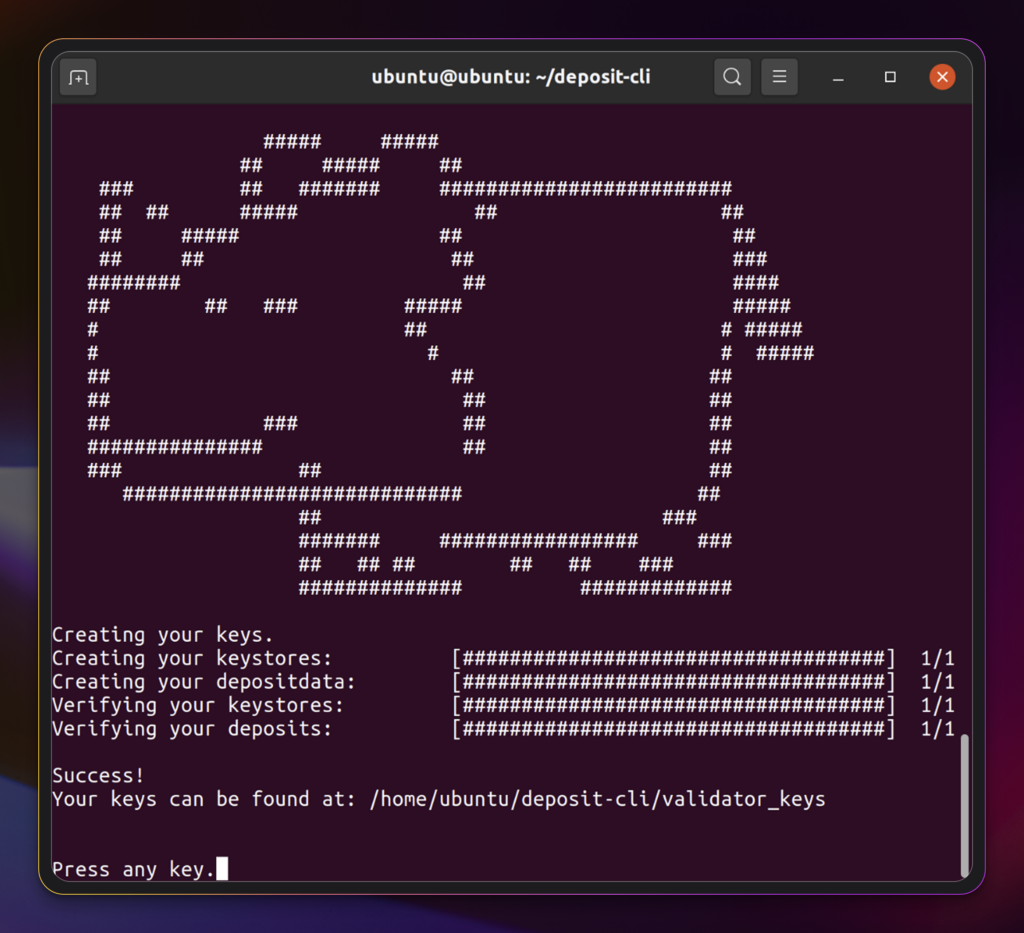Click the window title ubuntu@ubuntu: ~/deposit-cli
The height and width of the screenshot is (933, 1024).
point(511,77)
